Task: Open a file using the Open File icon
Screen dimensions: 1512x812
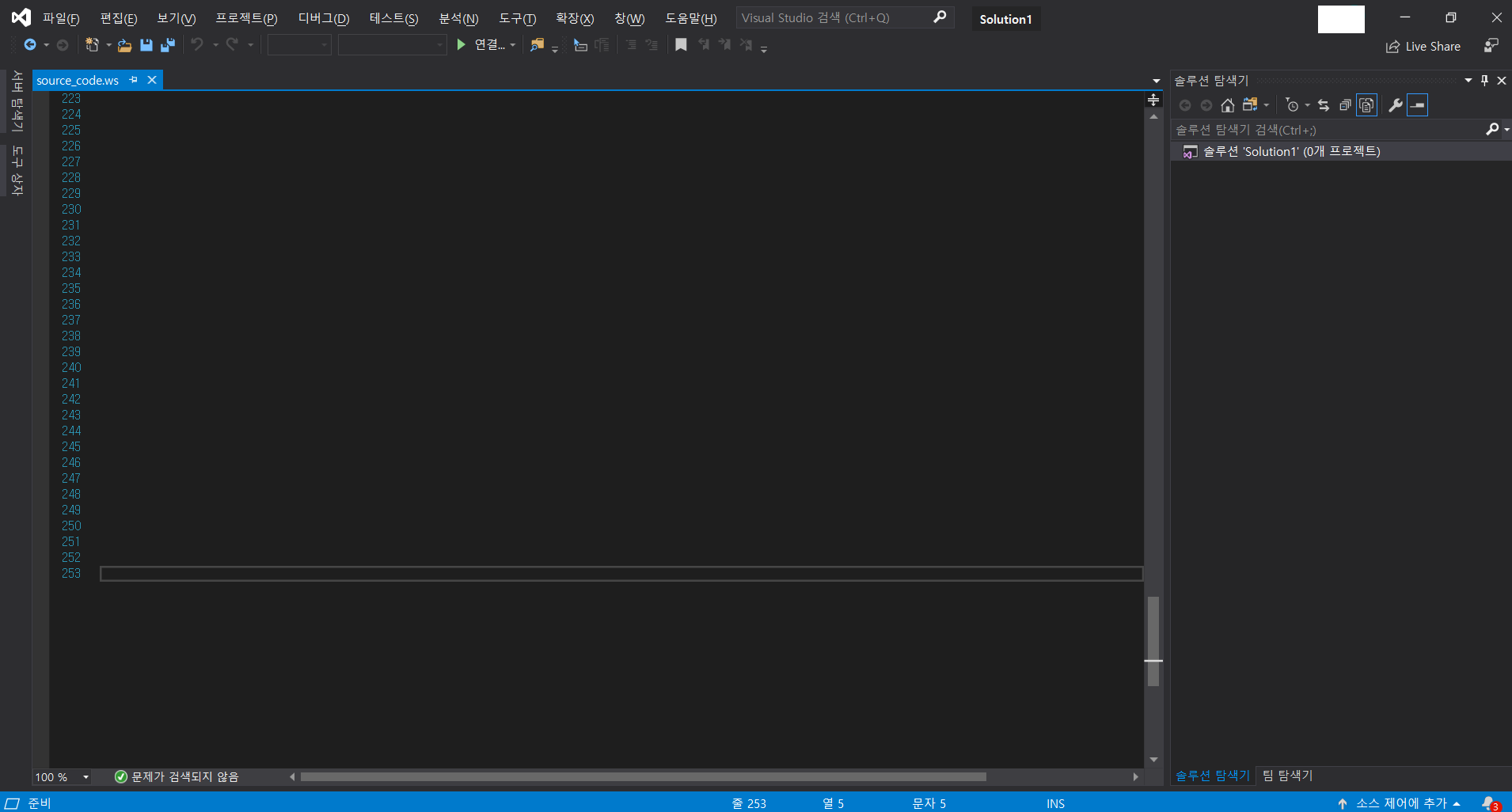Action: pos(125,45)
